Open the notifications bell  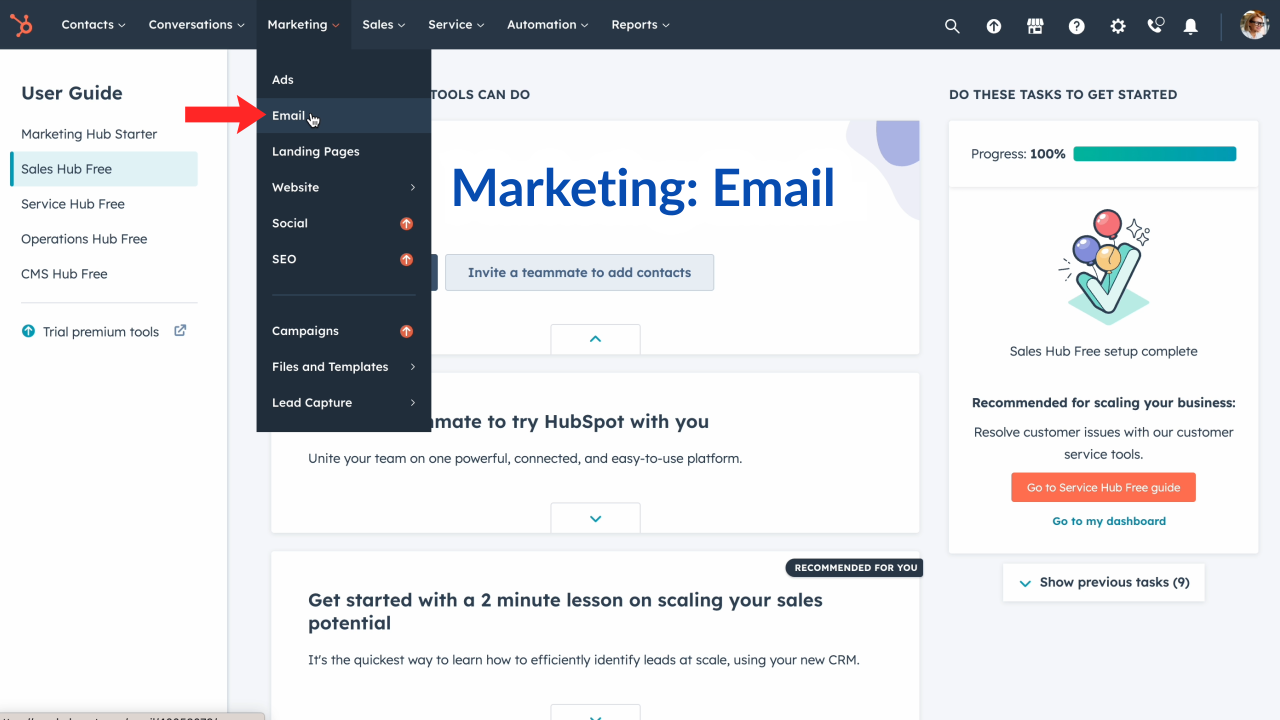coord(1191,26)
